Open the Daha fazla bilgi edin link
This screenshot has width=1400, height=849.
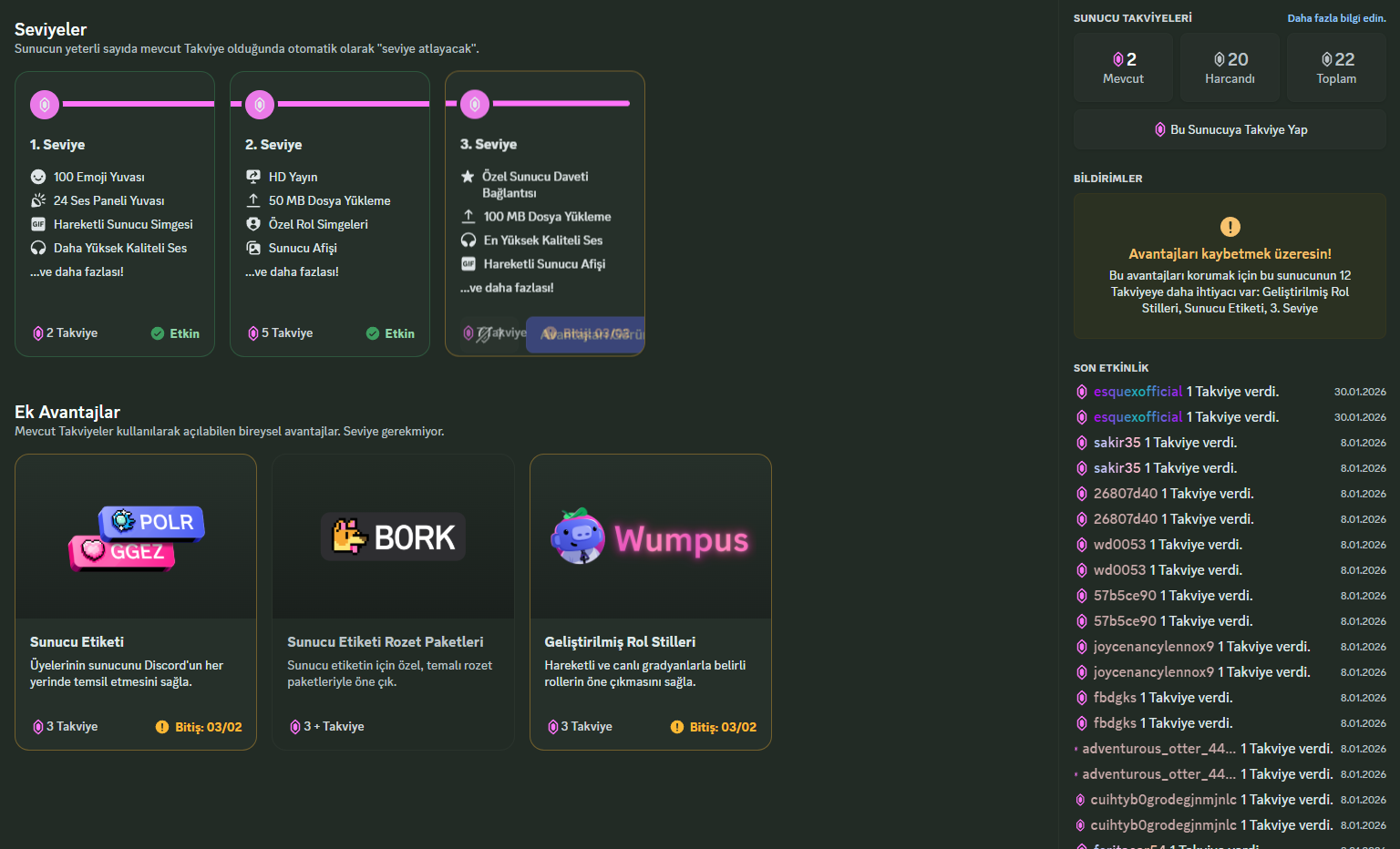coord(1336,18)
